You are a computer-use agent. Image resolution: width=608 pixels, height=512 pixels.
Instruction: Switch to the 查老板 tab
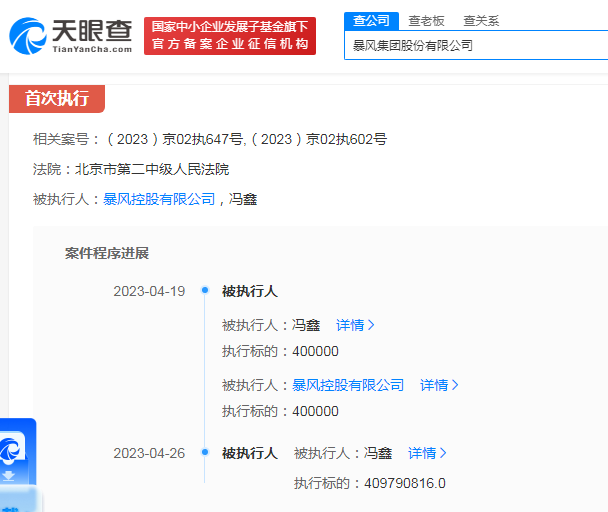tap(426, 21)
